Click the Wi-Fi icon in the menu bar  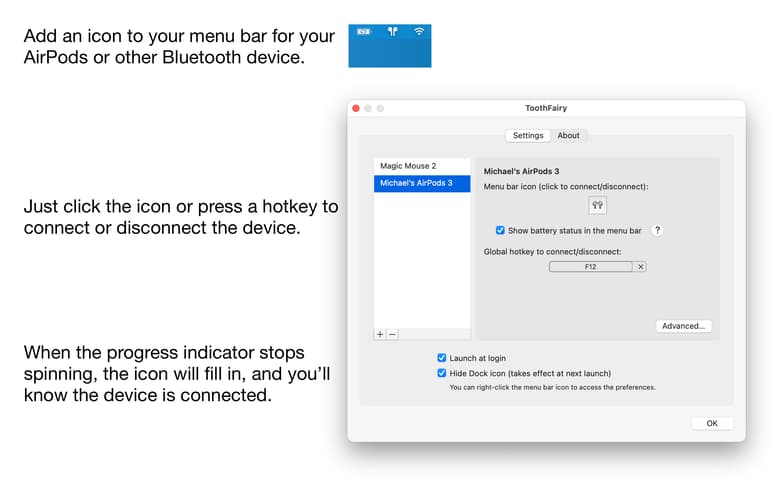[x=419, y=32]
